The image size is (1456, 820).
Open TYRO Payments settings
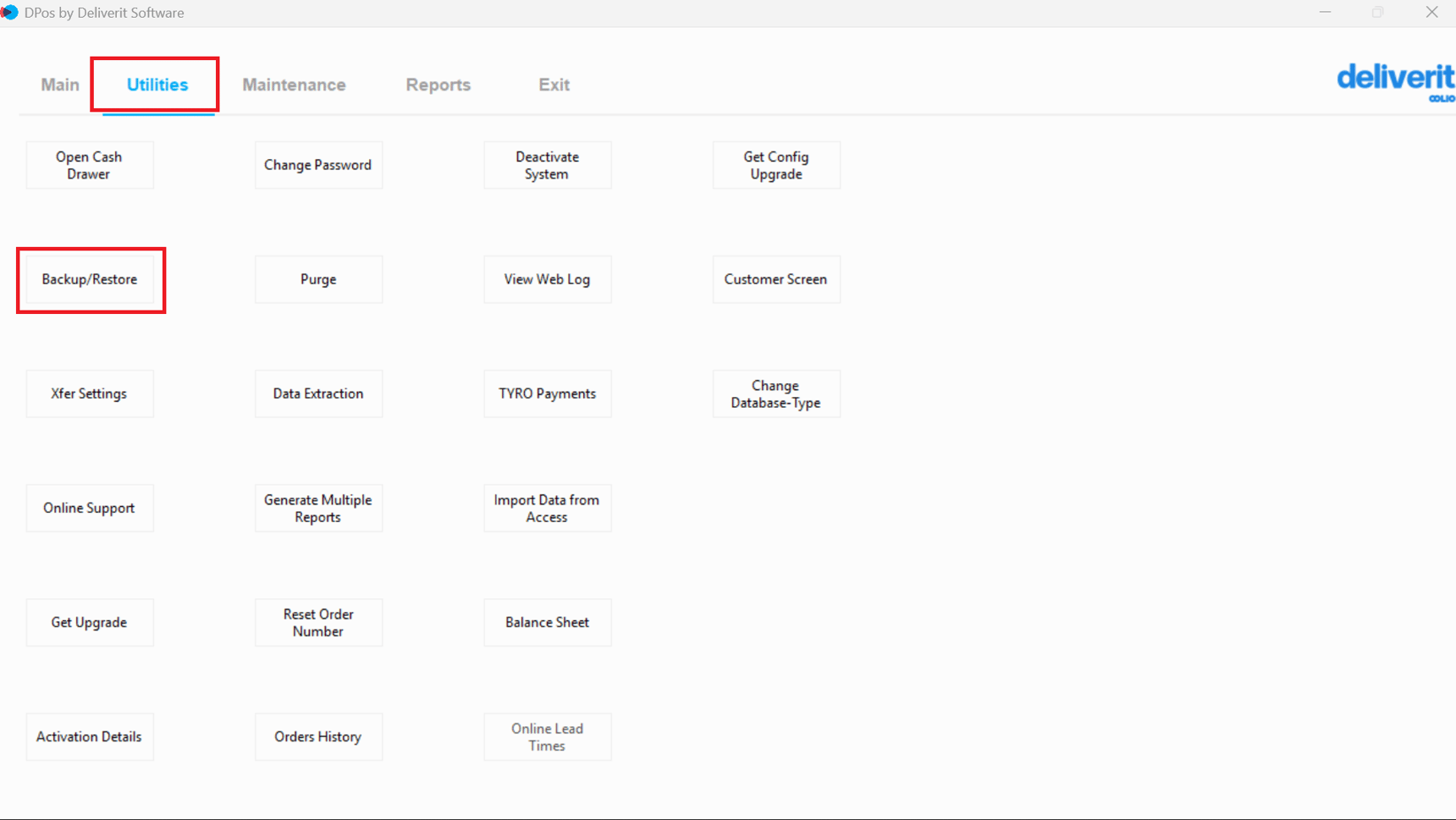pyautogui.click(x=547, y=393)
